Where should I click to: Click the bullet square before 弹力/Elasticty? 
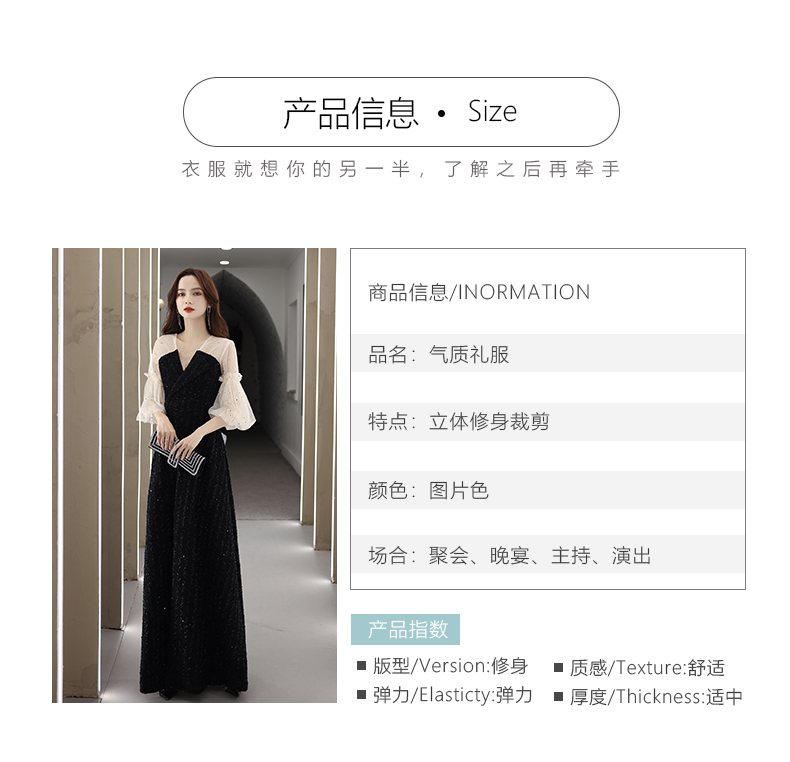click(361, 694)
